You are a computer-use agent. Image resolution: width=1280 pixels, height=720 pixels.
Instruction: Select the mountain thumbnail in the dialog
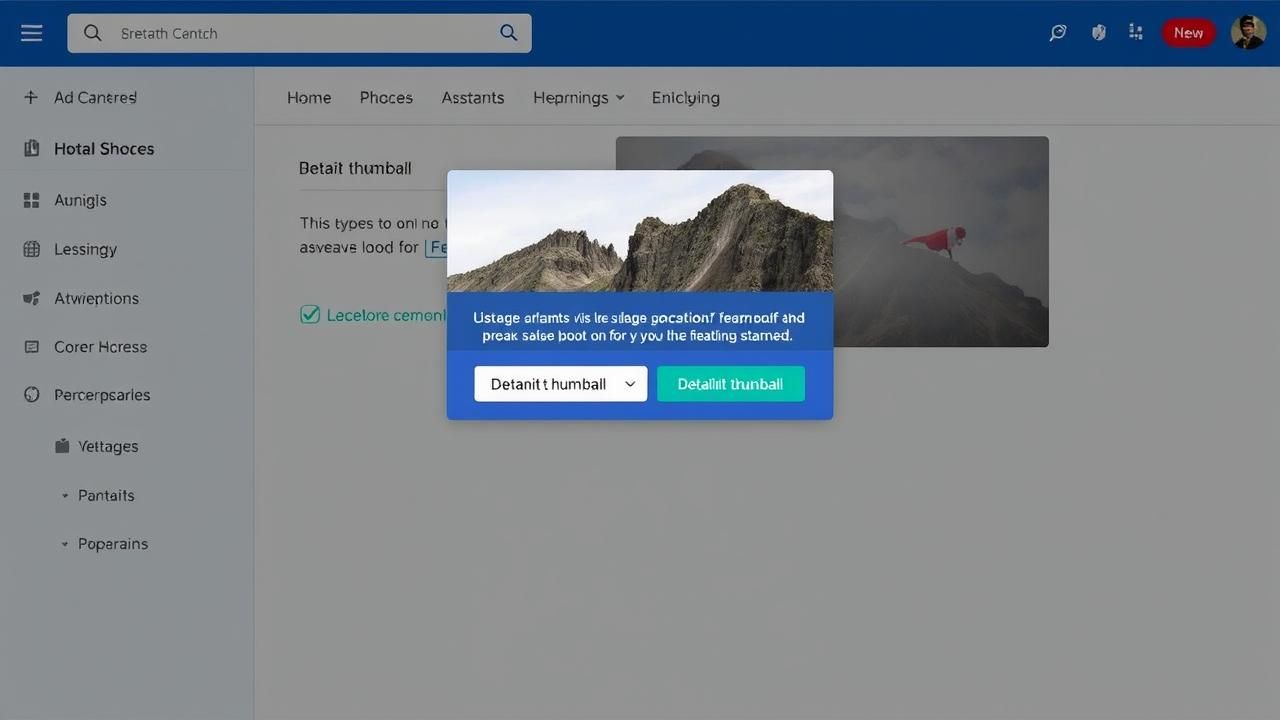(640, 231)
